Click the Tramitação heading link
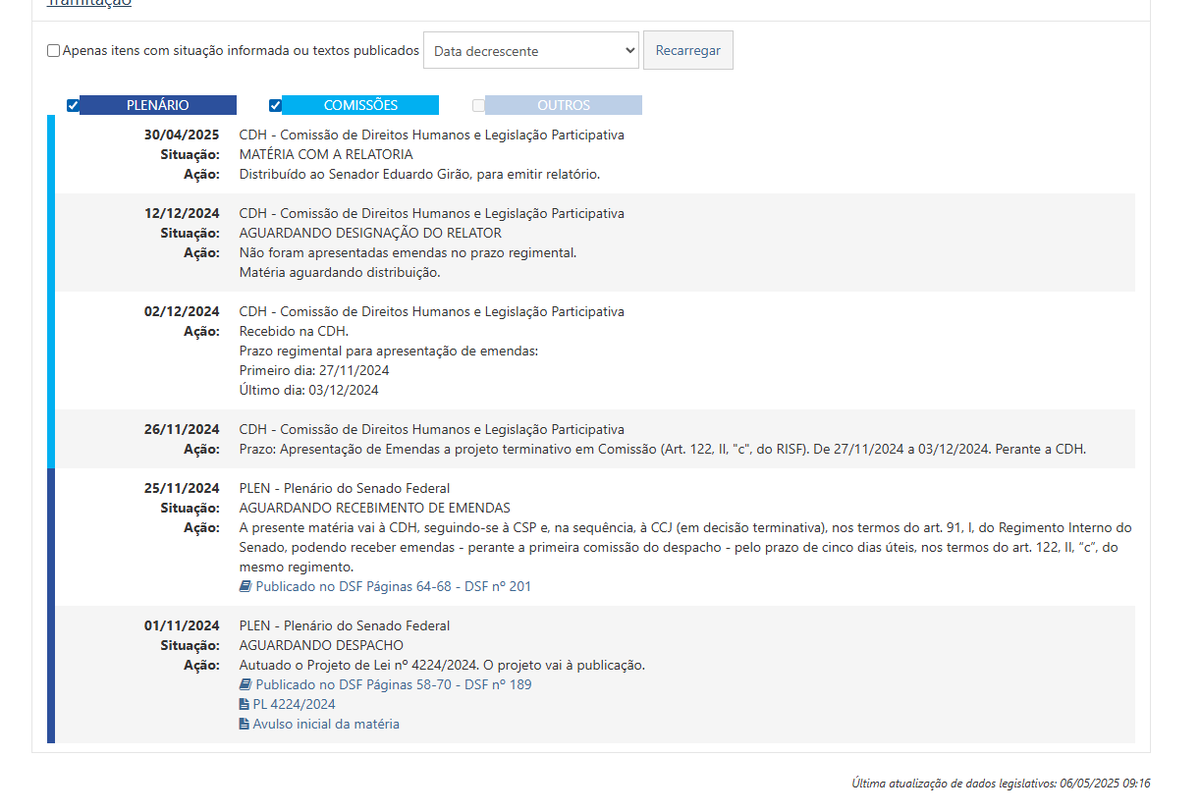 pyautogui.click(x=89, y=3)
